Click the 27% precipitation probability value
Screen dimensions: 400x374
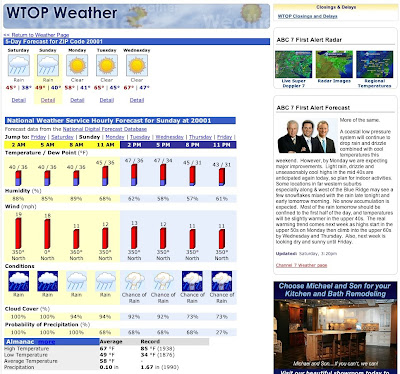pyautogui.click(x=222, y=332)
